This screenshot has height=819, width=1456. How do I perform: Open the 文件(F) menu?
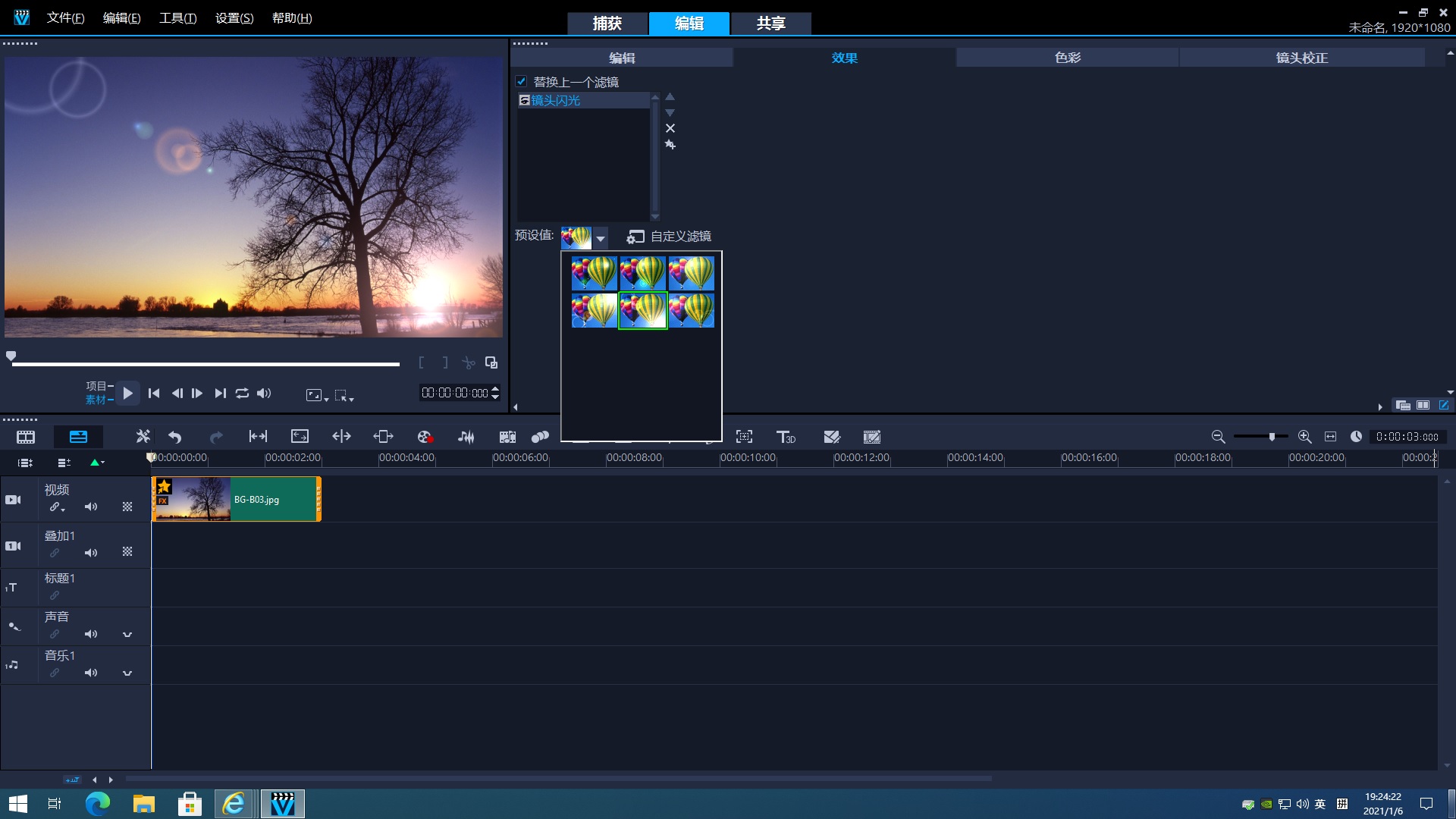pyautogui.click(x=65, y=17)
